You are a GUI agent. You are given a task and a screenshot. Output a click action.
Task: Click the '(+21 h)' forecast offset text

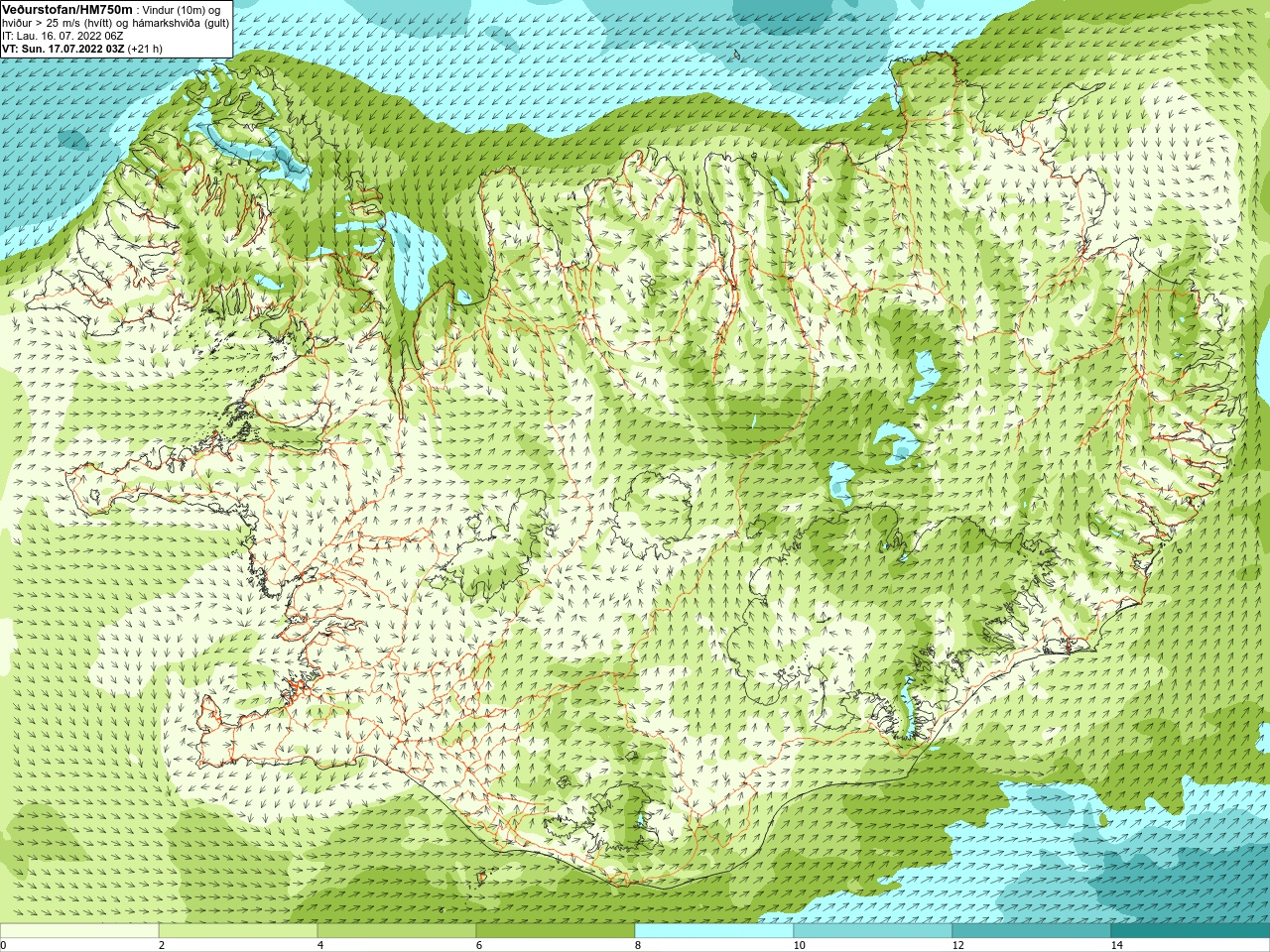(x=145, y=49)
